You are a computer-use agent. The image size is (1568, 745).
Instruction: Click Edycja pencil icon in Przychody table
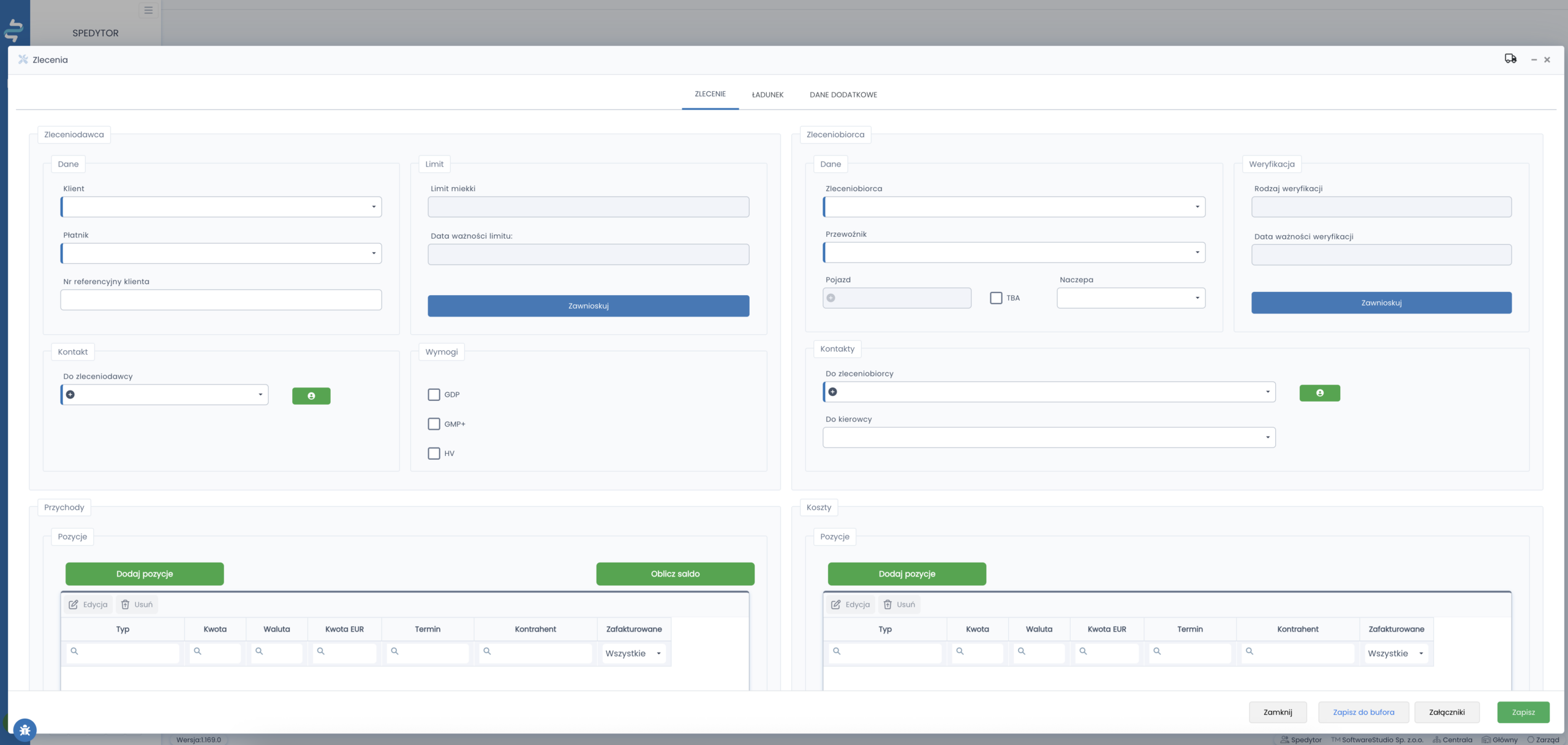click(x=73, y=605)
